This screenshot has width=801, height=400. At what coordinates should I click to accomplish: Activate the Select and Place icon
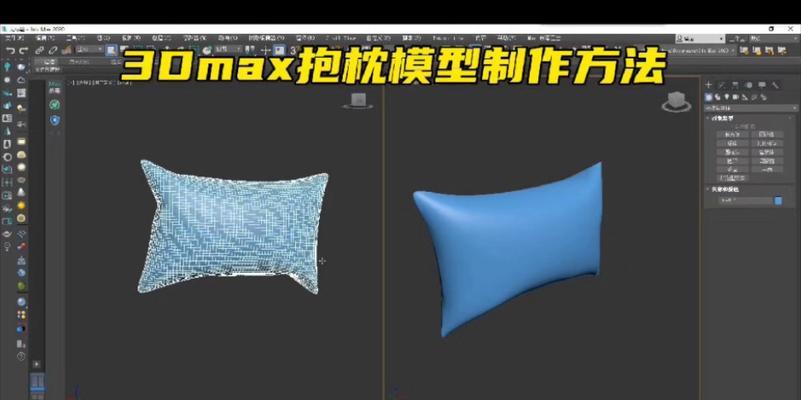(x=206, y=51)
